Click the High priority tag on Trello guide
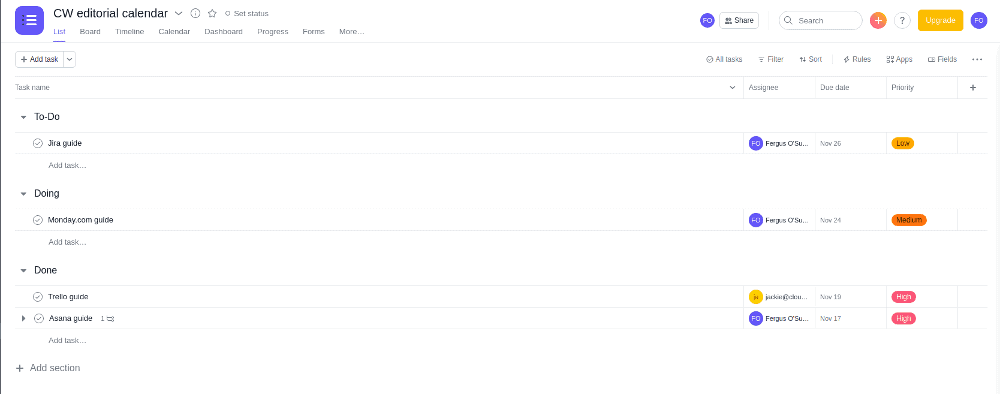This screenshot has width=1000, height=394. point(904,296)
